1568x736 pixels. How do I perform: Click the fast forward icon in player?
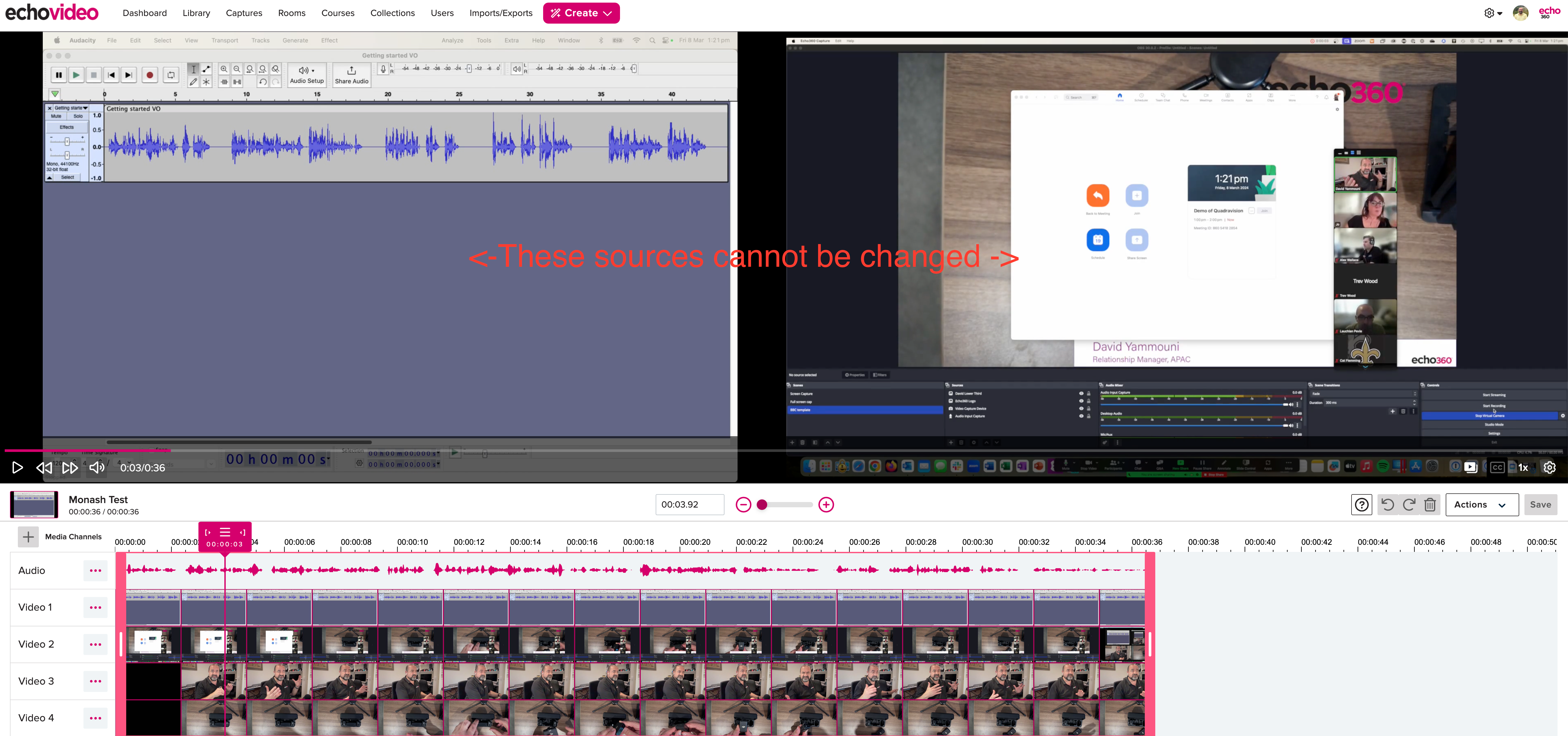(70, 467)
